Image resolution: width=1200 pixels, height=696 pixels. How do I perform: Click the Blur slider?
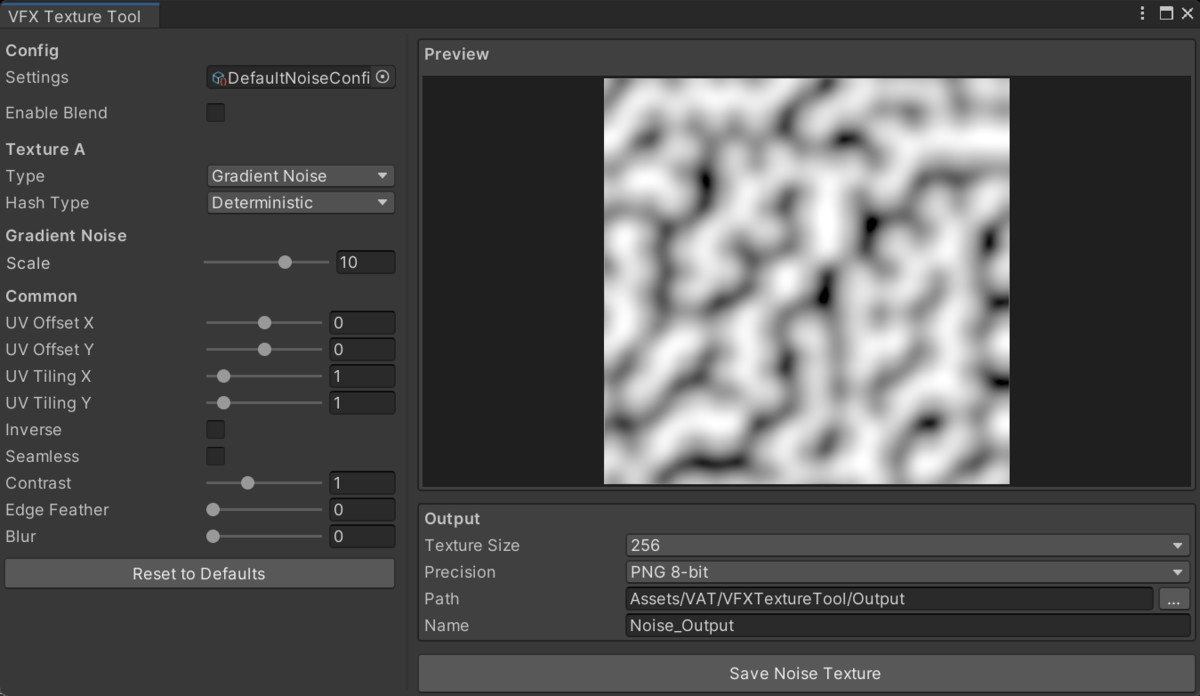coord(264,536)
